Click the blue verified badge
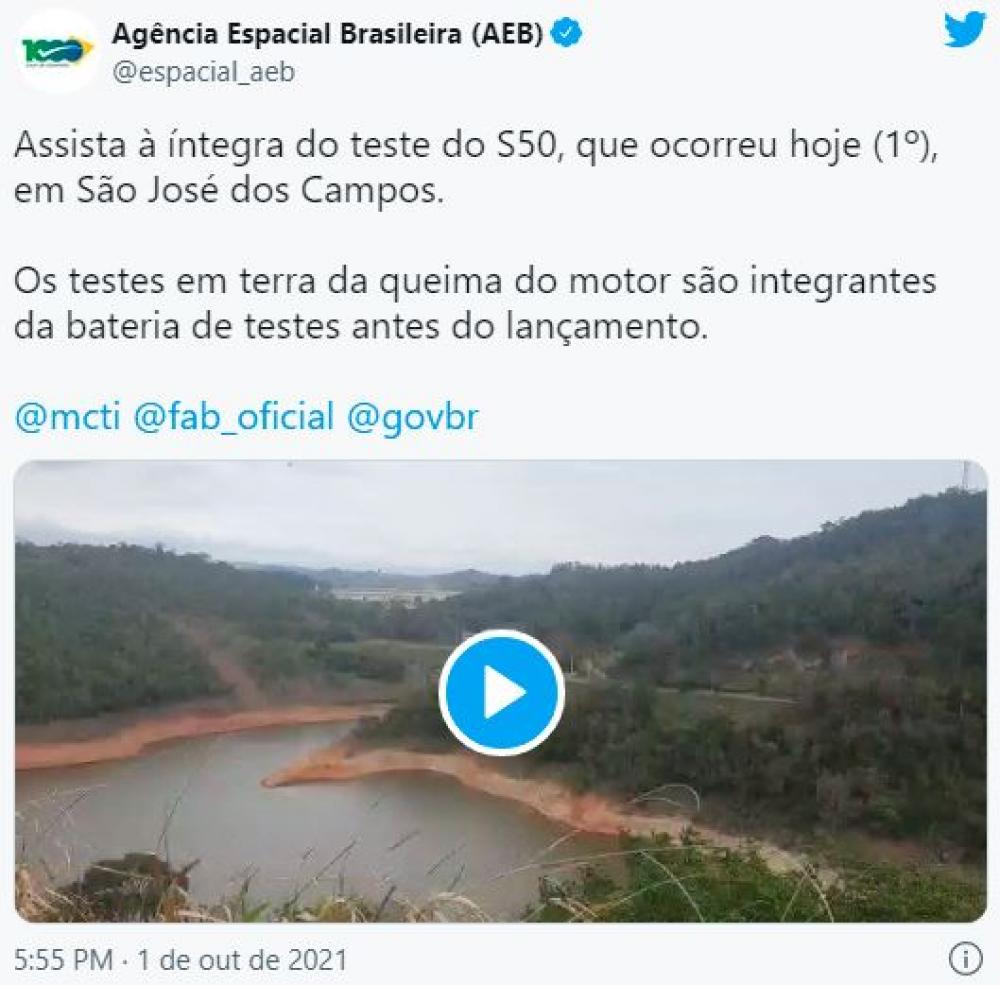Screen dimensions: 1000x985 pyautogui.click(x=566, y=34)
